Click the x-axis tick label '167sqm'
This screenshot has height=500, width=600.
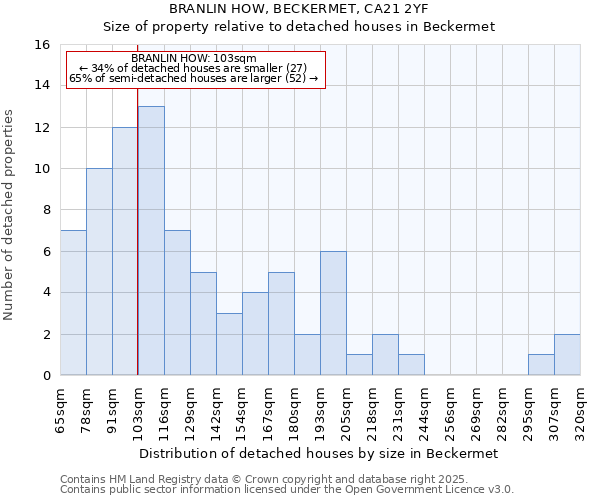point(269,415)
